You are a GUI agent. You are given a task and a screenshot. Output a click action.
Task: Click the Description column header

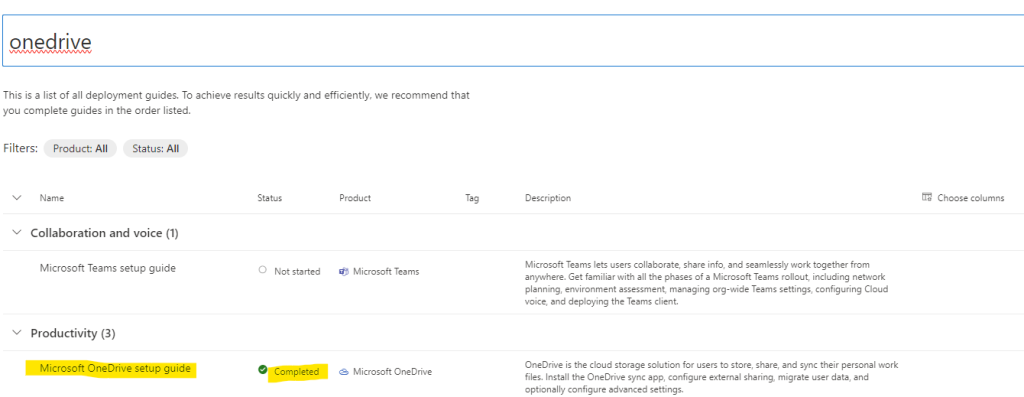click(548, 198)
